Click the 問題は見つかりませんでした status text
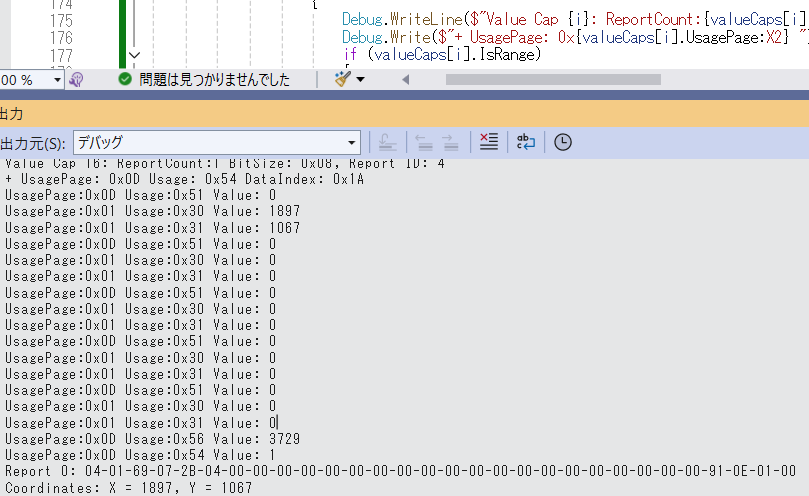This screenshot has height=496, width=809. click(x=215, y=79)
